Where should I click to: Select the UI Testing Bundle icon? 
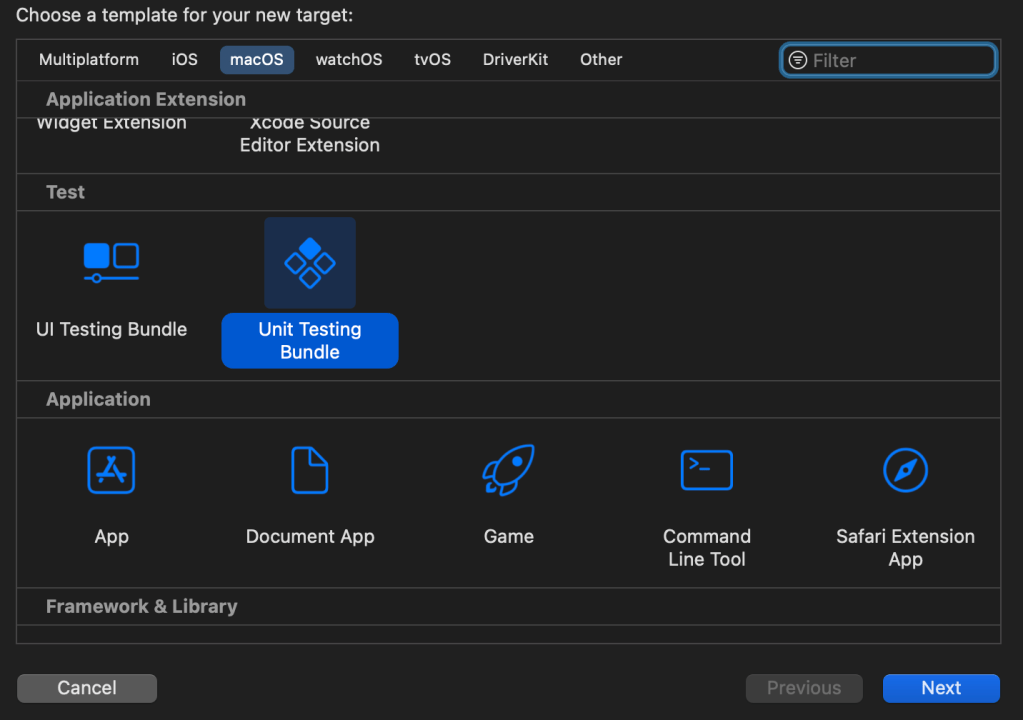[111, 263]
